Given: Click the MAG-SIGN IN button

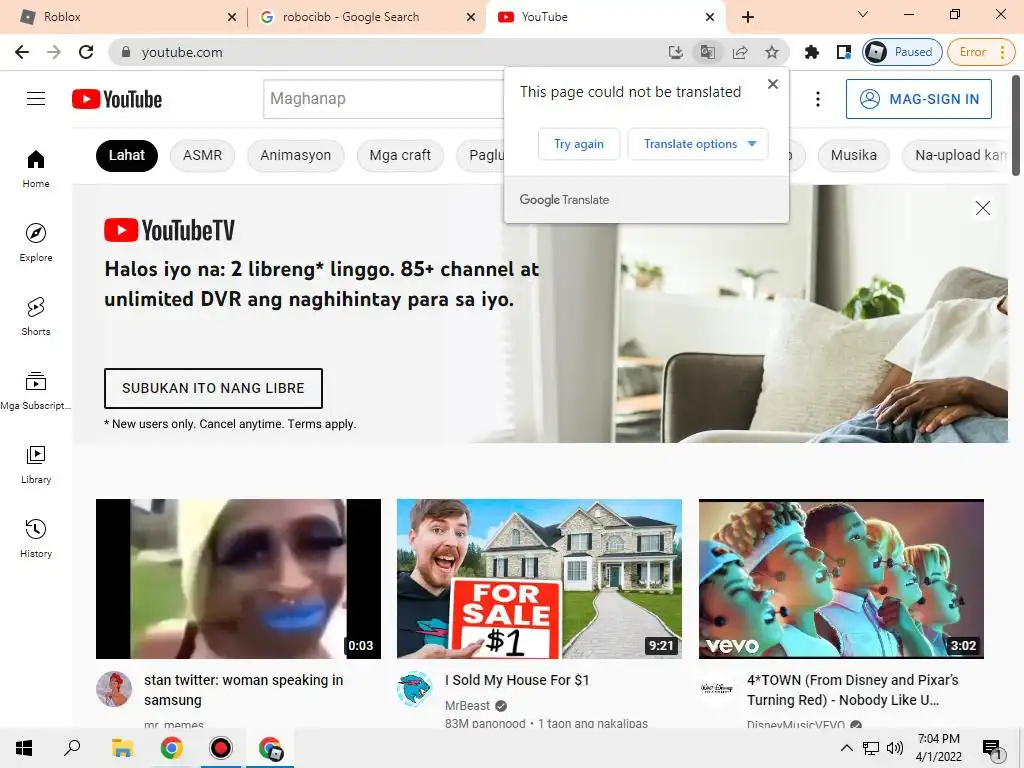Looking at the screenshot, I should click(x=919, y=99).
